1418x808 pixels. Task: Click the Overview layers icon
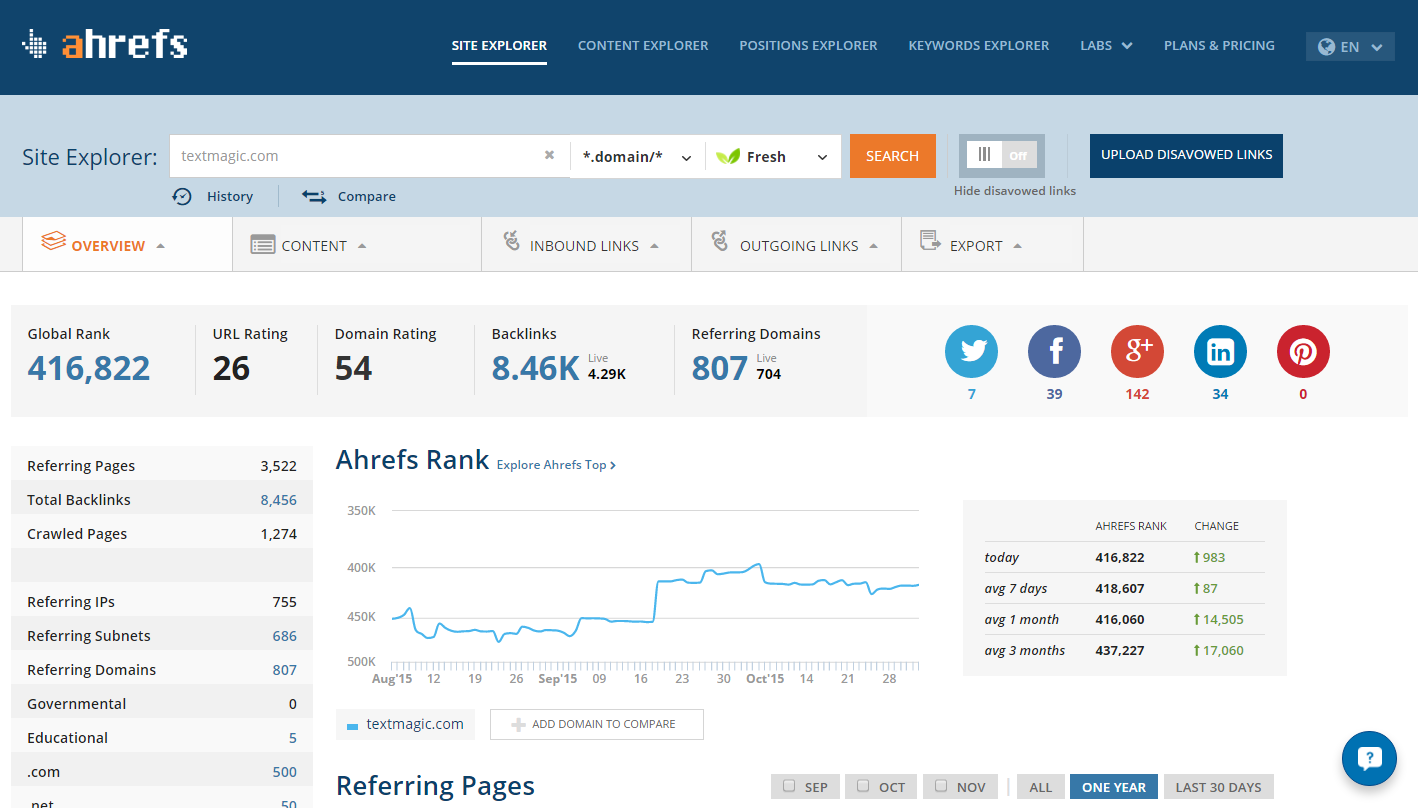(x=53, y=241)
